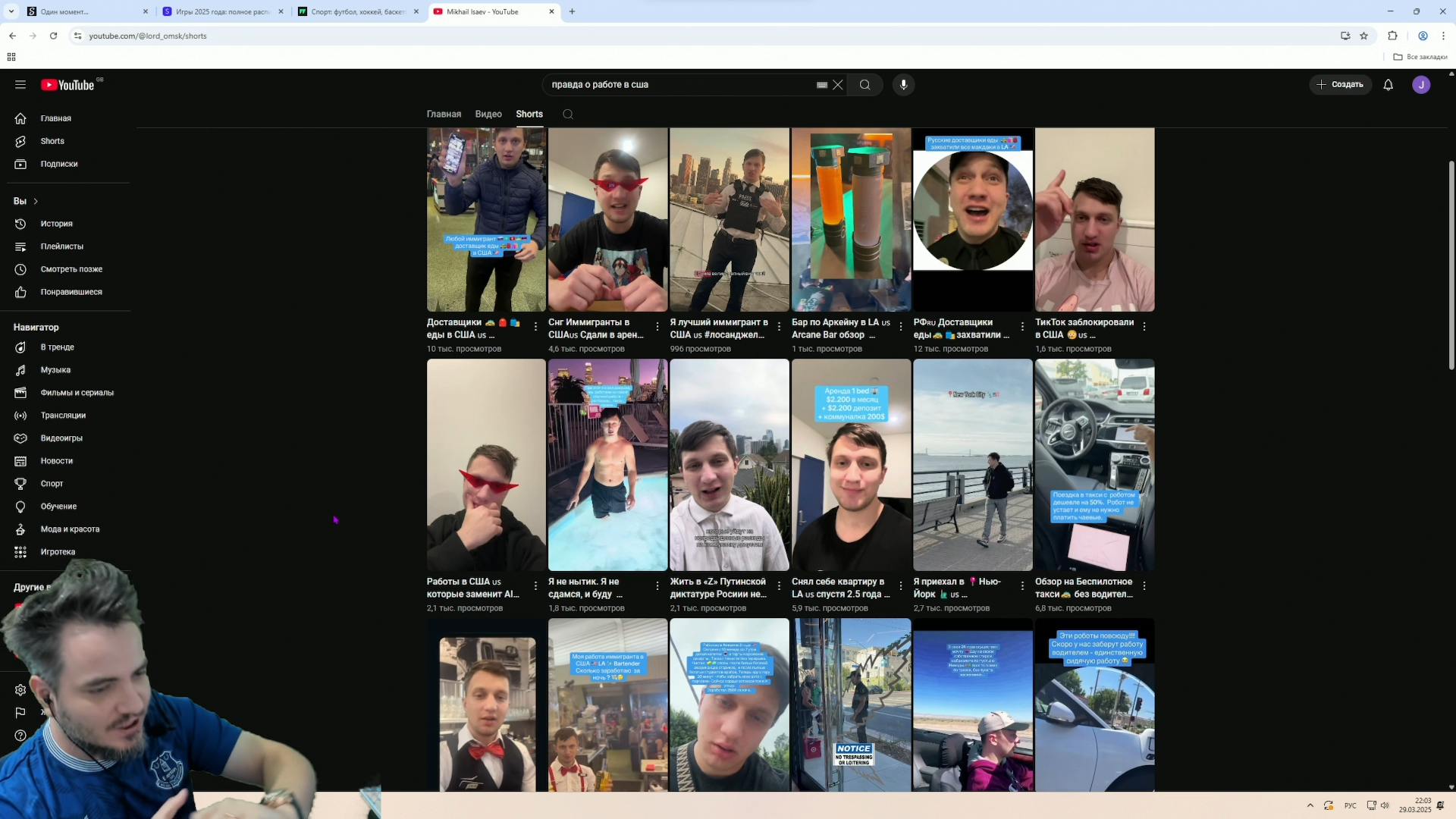Open options menu for 'Работы в США'
Viewport: 1456px width, 819px height.
536,586
